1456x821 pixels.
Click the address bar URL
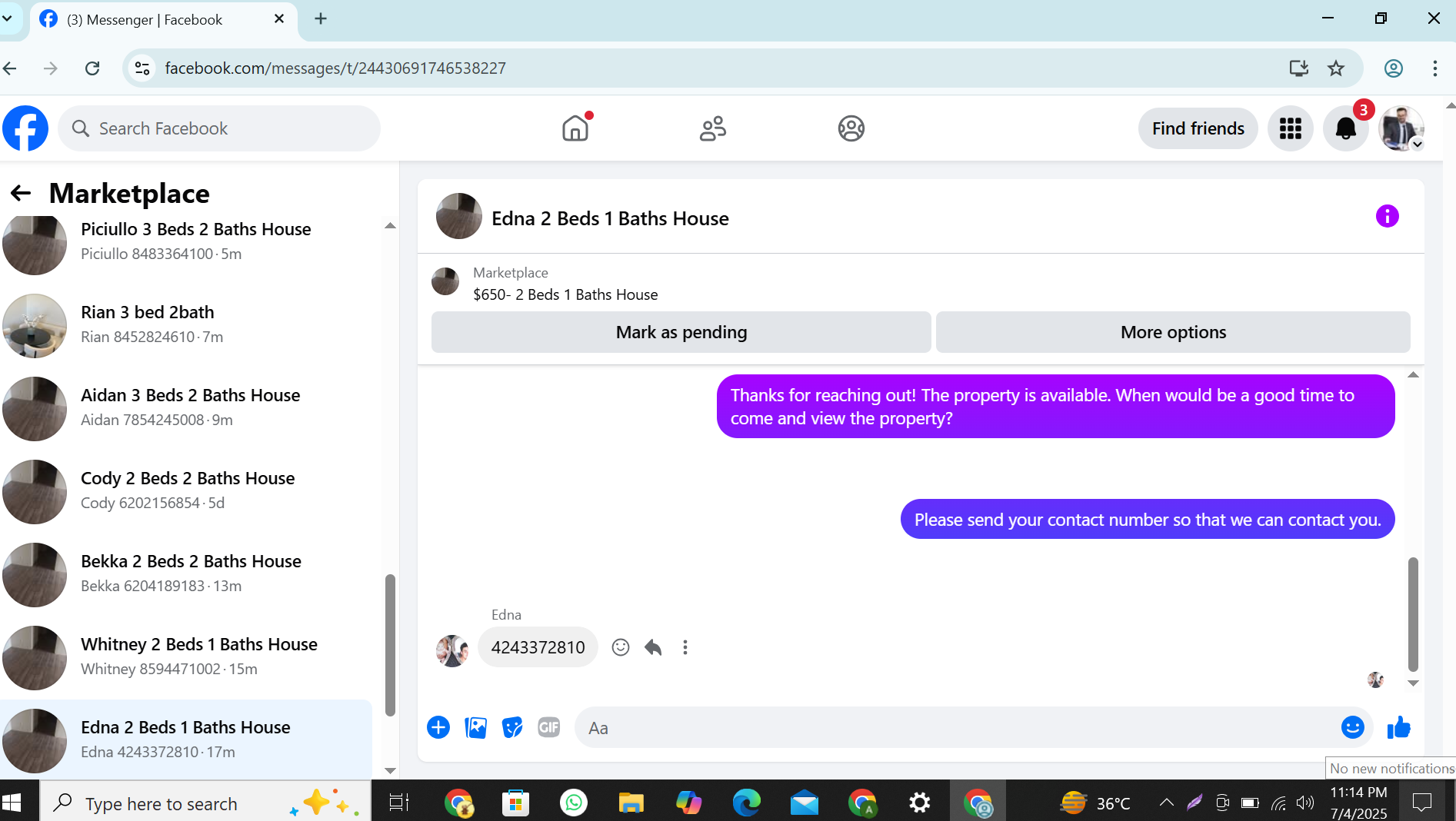[x=335, y=68]
